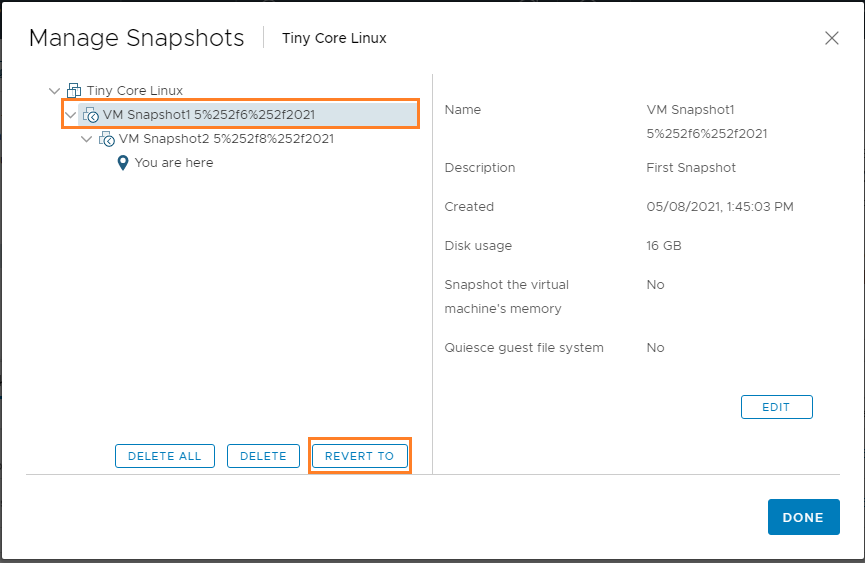The height and width of the screenshot is (563, 865).
Task: Select the You are here tree entry
Action: (174, 163)
